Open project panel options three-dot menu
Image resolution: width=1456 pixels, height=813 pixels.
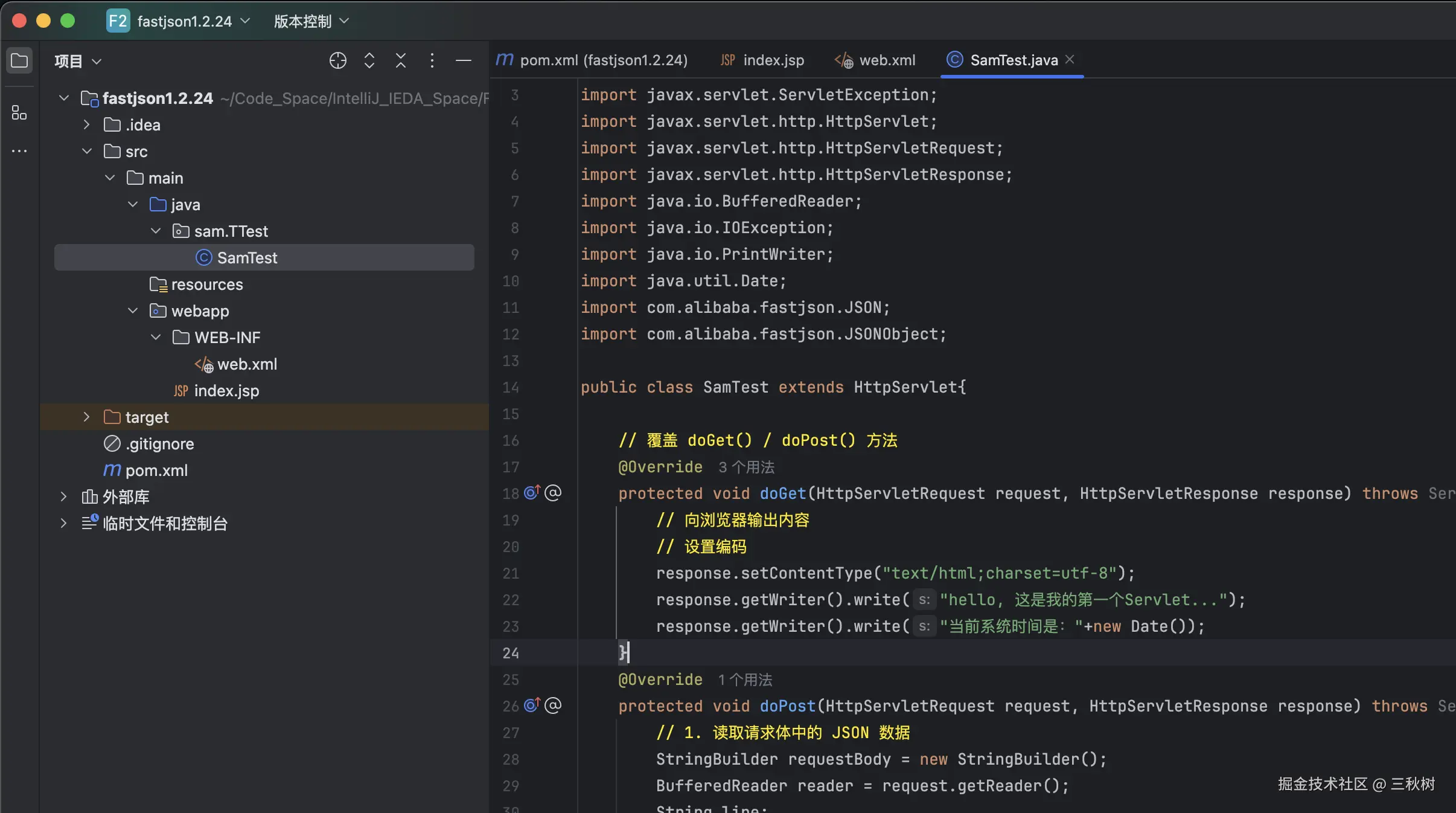pyautogui.click(x=432, y=60)
